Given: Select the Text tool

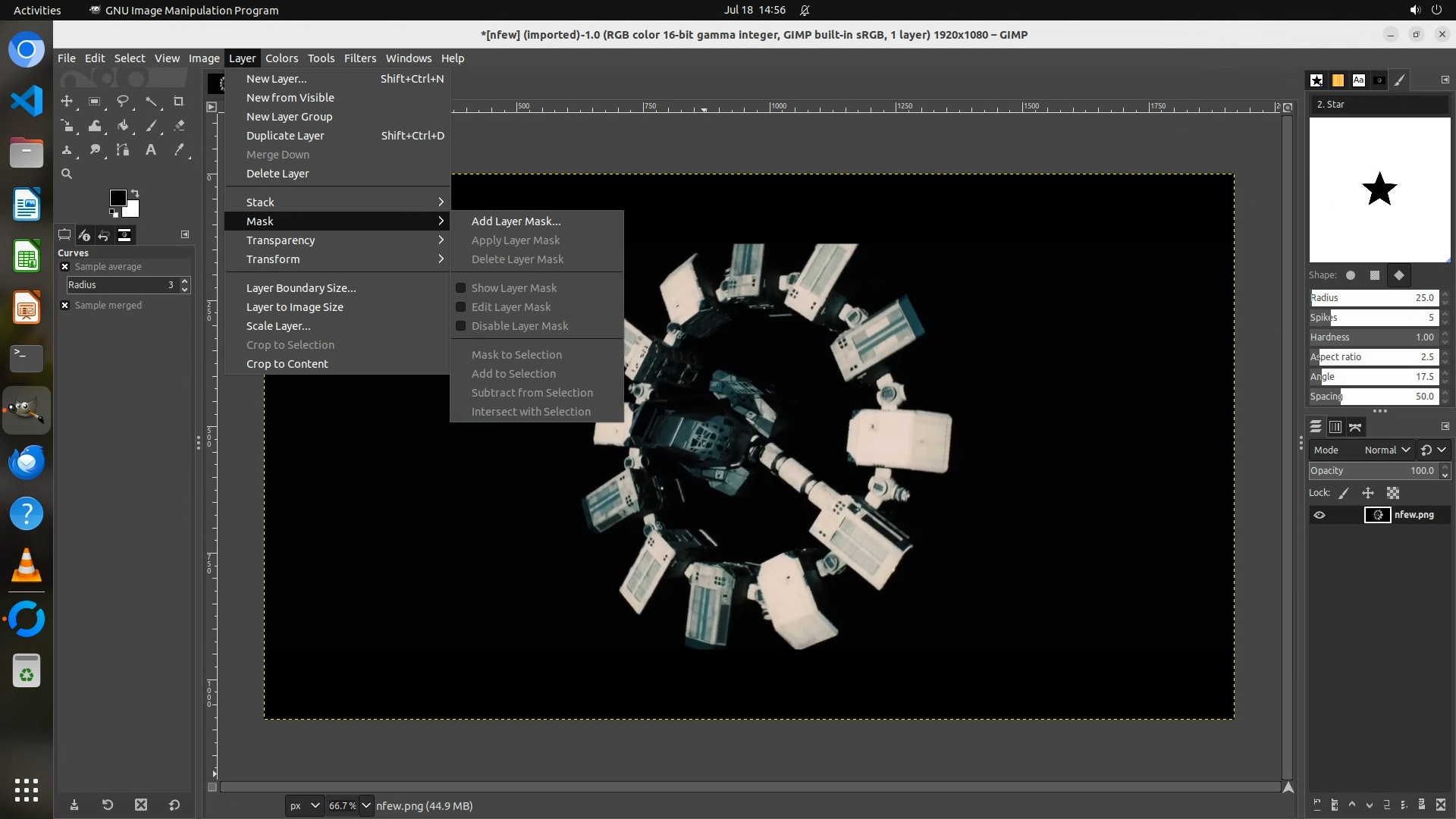Looking at the screenshot, I should [x=151, y=150].
